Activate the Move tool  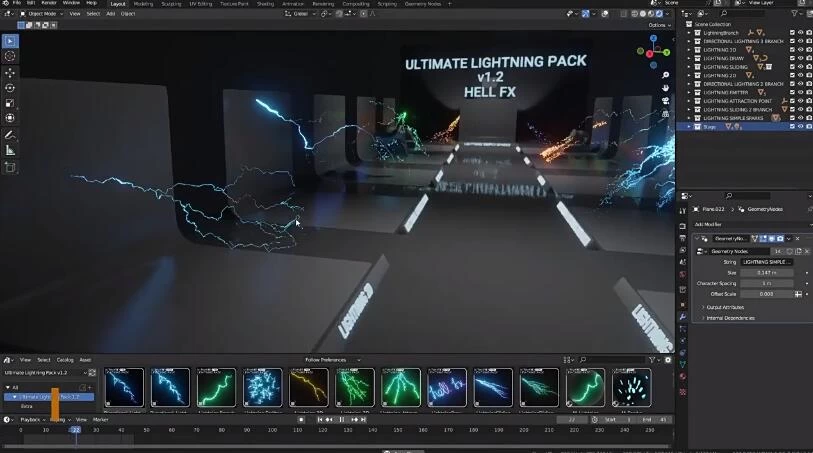click(x=10, y=73)
